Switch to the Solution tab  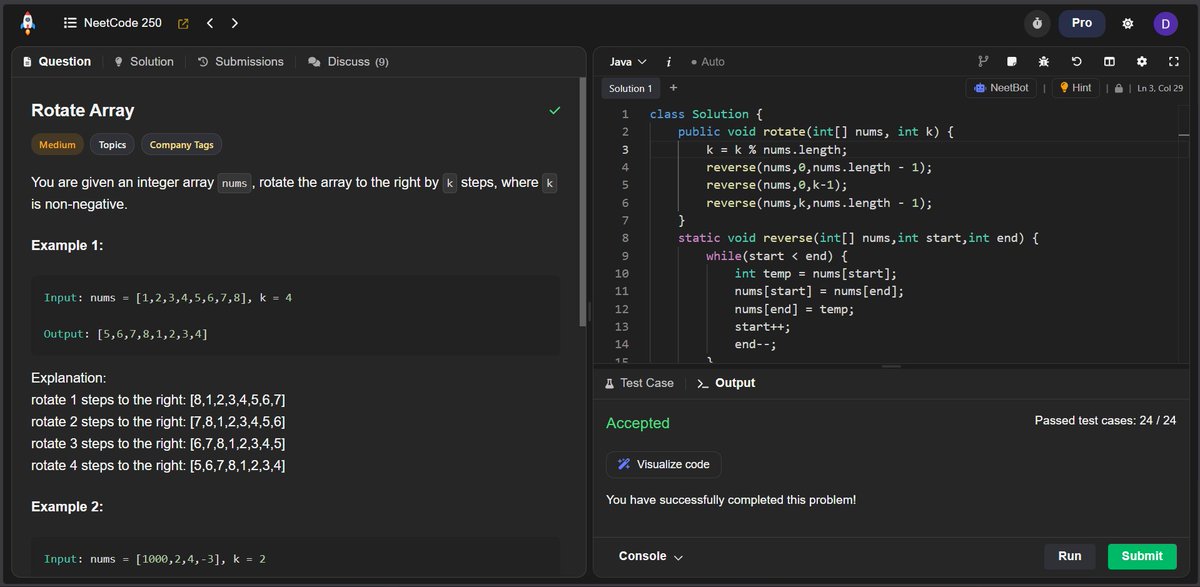pyautogui.click(x=144, y=62)
